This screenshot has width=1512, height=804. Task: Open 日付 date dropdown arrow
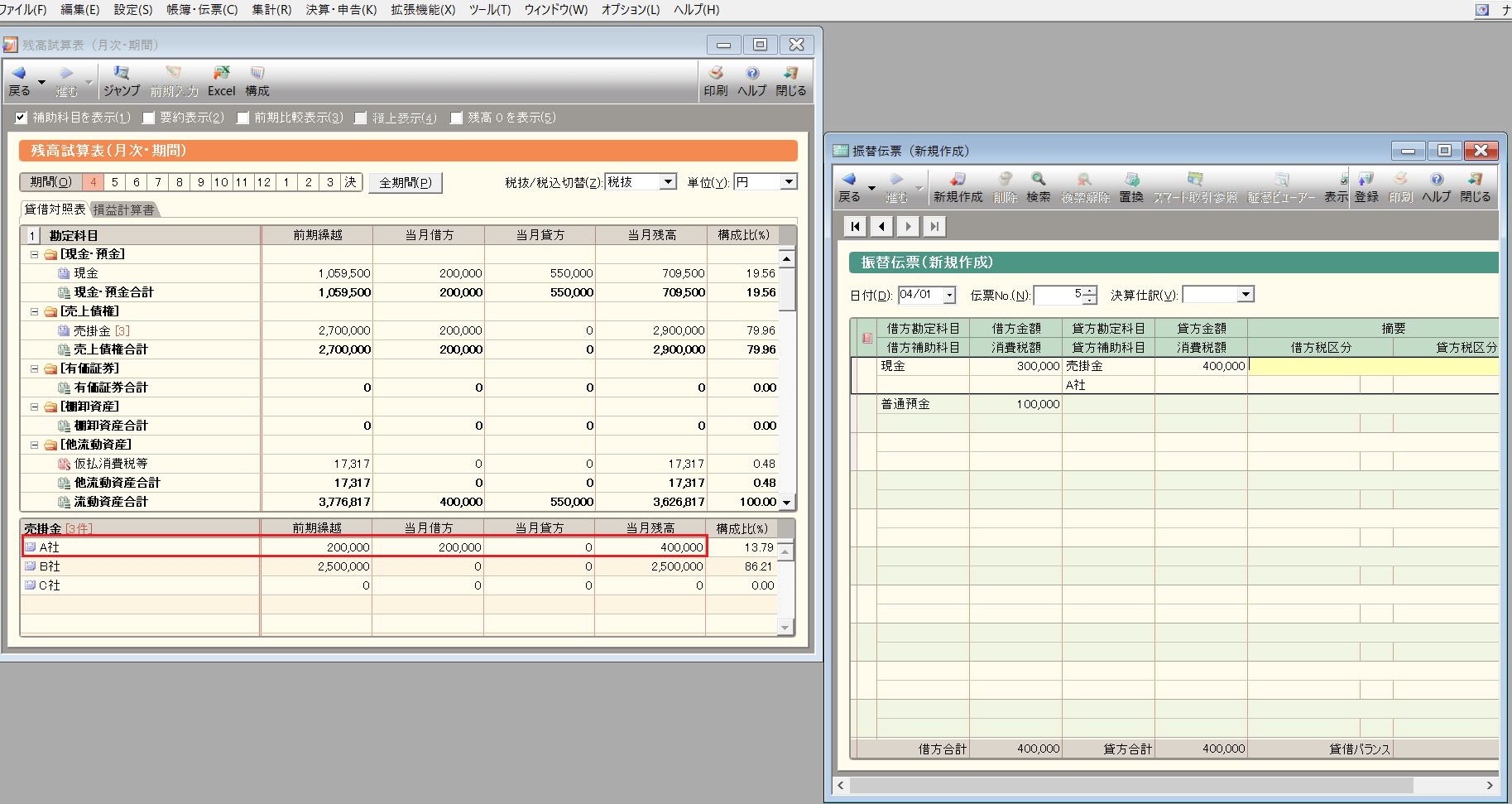[949, 295]
